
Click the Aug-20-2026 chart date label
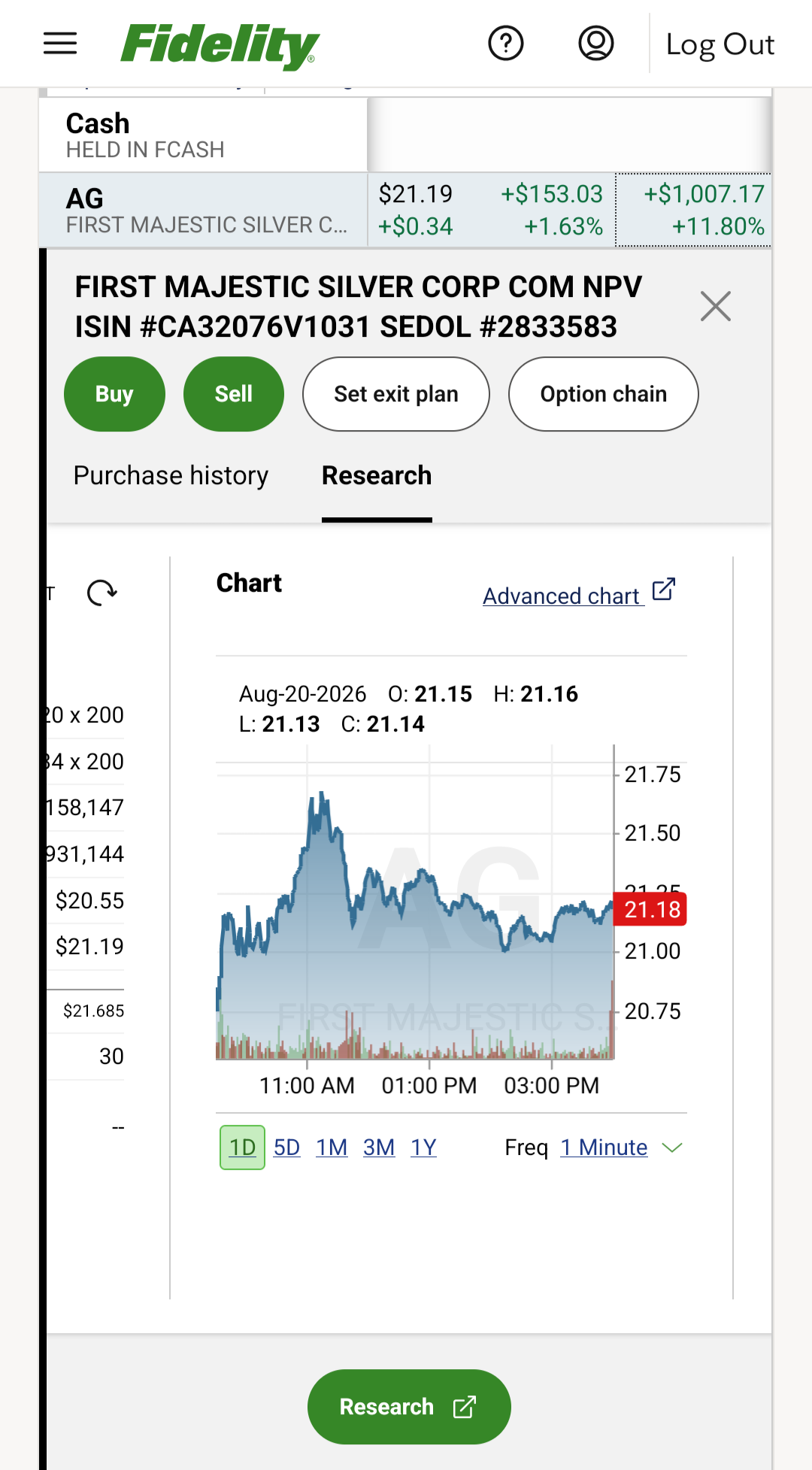pyautogui.click(x=302, y=694)
